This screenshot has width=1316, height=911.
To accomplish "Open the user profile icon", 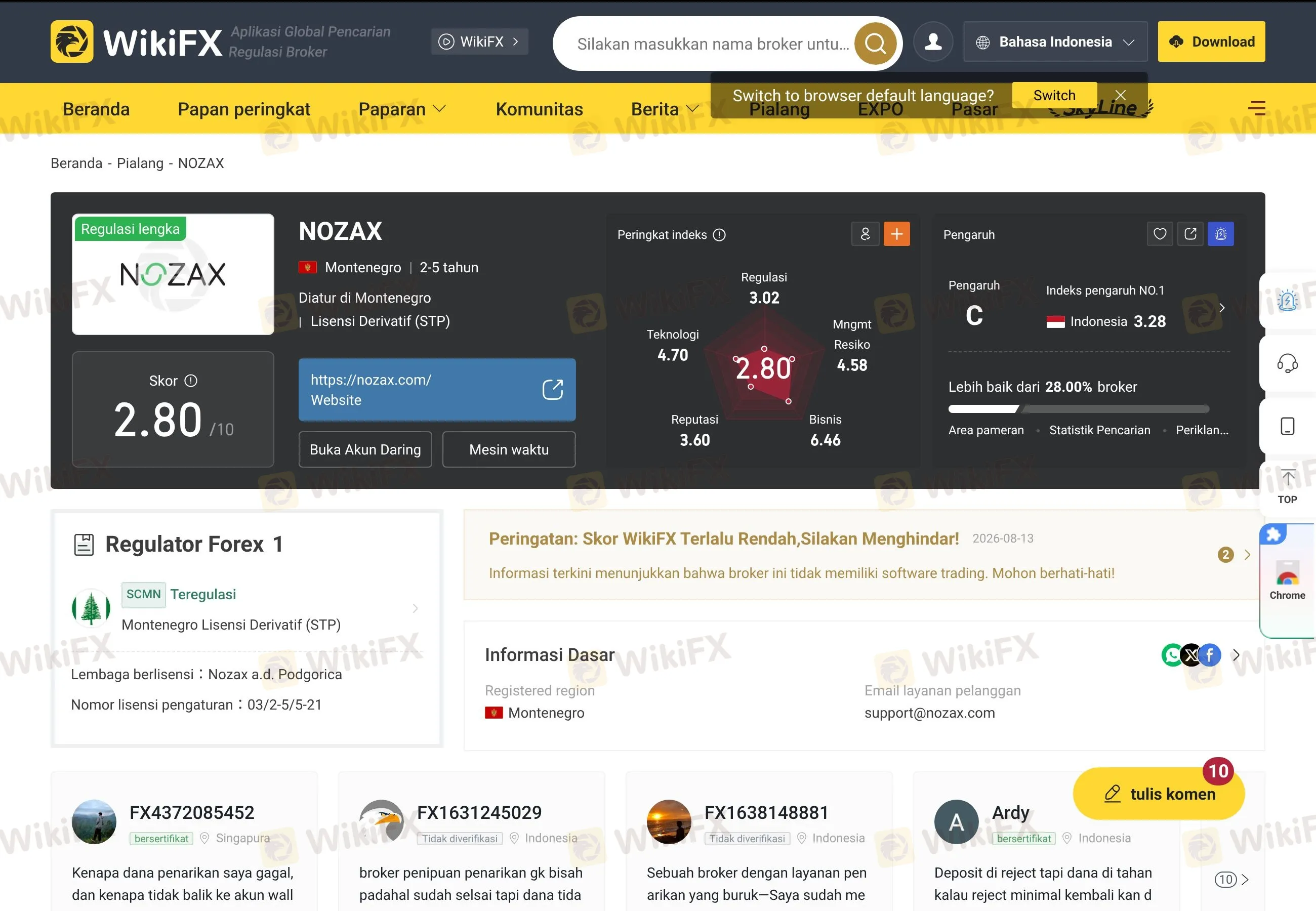I will tap(933, 42).
